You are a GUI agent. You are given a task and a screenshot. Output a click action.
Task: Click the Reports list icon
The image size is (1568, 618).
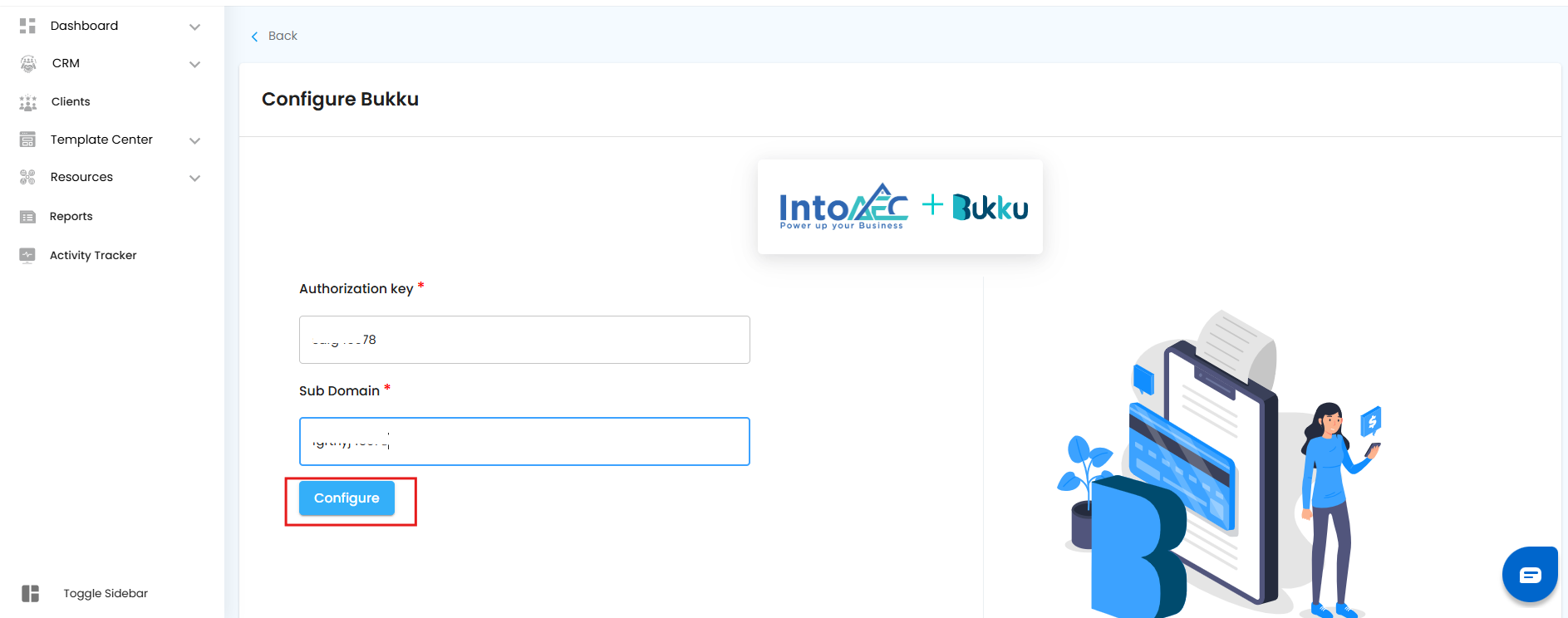point(27,217)
